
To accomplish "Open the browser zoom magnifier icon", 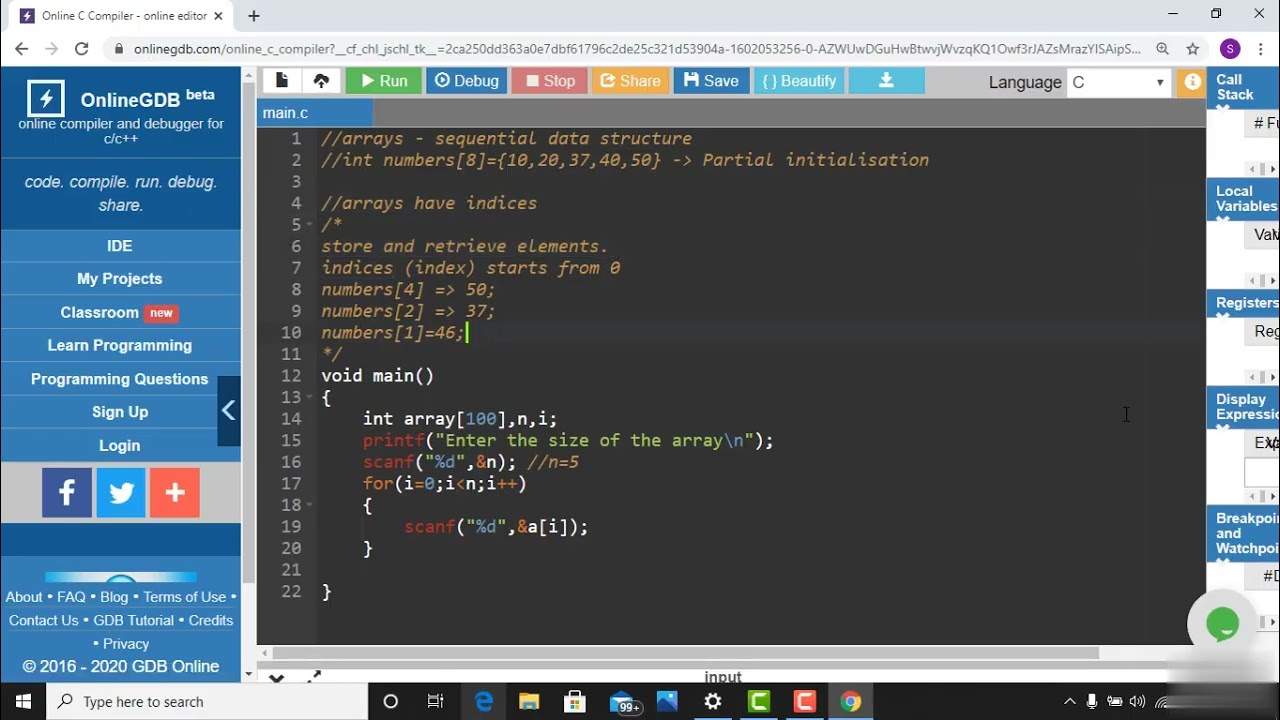I will tap(1162, 49).
